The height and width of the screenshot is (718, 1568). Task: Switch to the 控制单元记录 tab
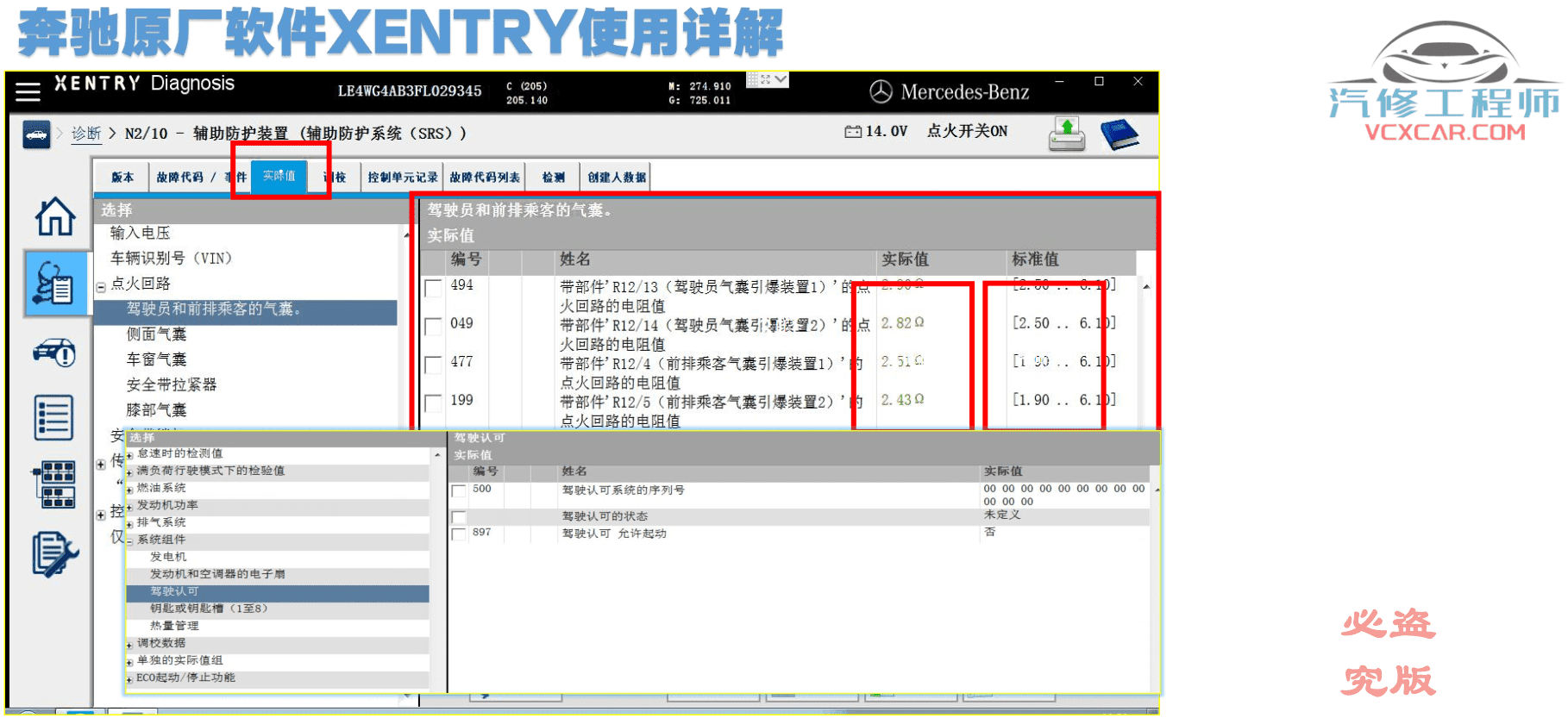402,177
